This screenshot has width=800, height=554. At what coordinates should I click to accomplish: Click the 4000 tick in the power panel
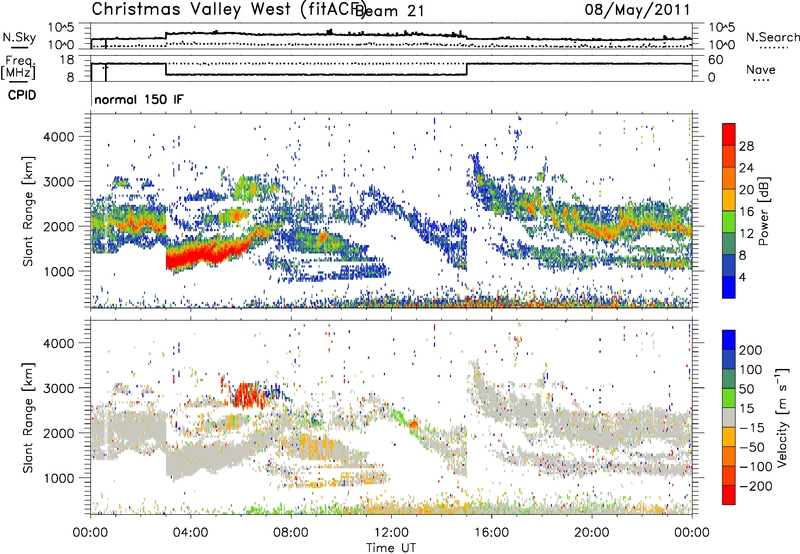pyautogui.click(x=59, y=137)
